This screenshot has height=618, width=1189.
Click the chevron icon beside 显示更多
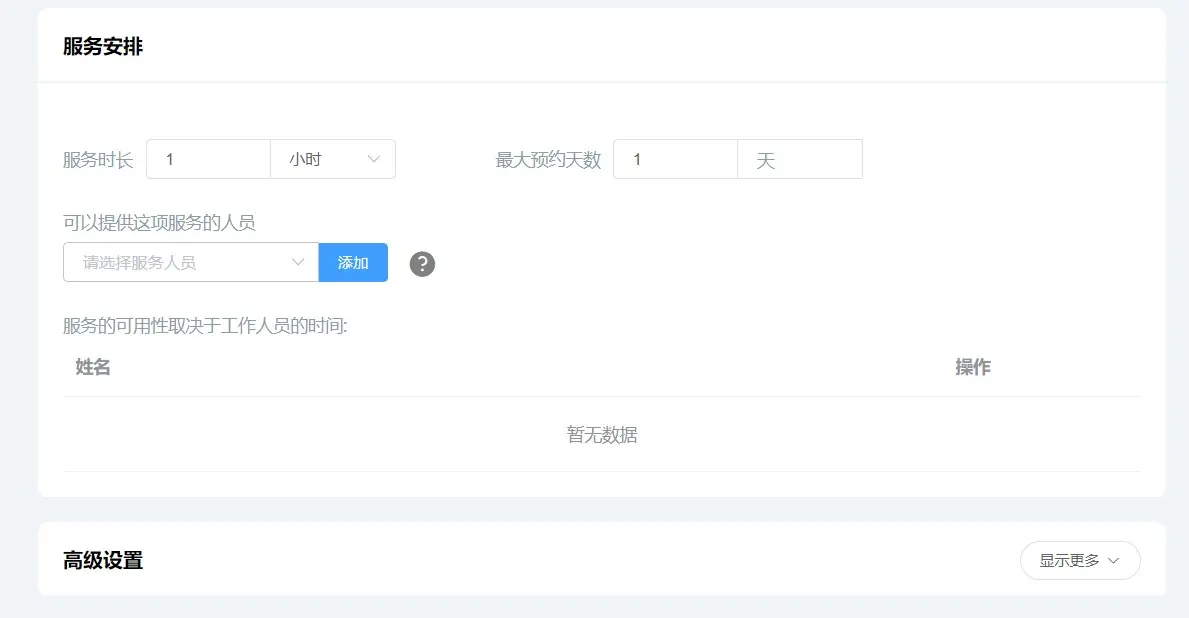click(x=1114, y=561)
